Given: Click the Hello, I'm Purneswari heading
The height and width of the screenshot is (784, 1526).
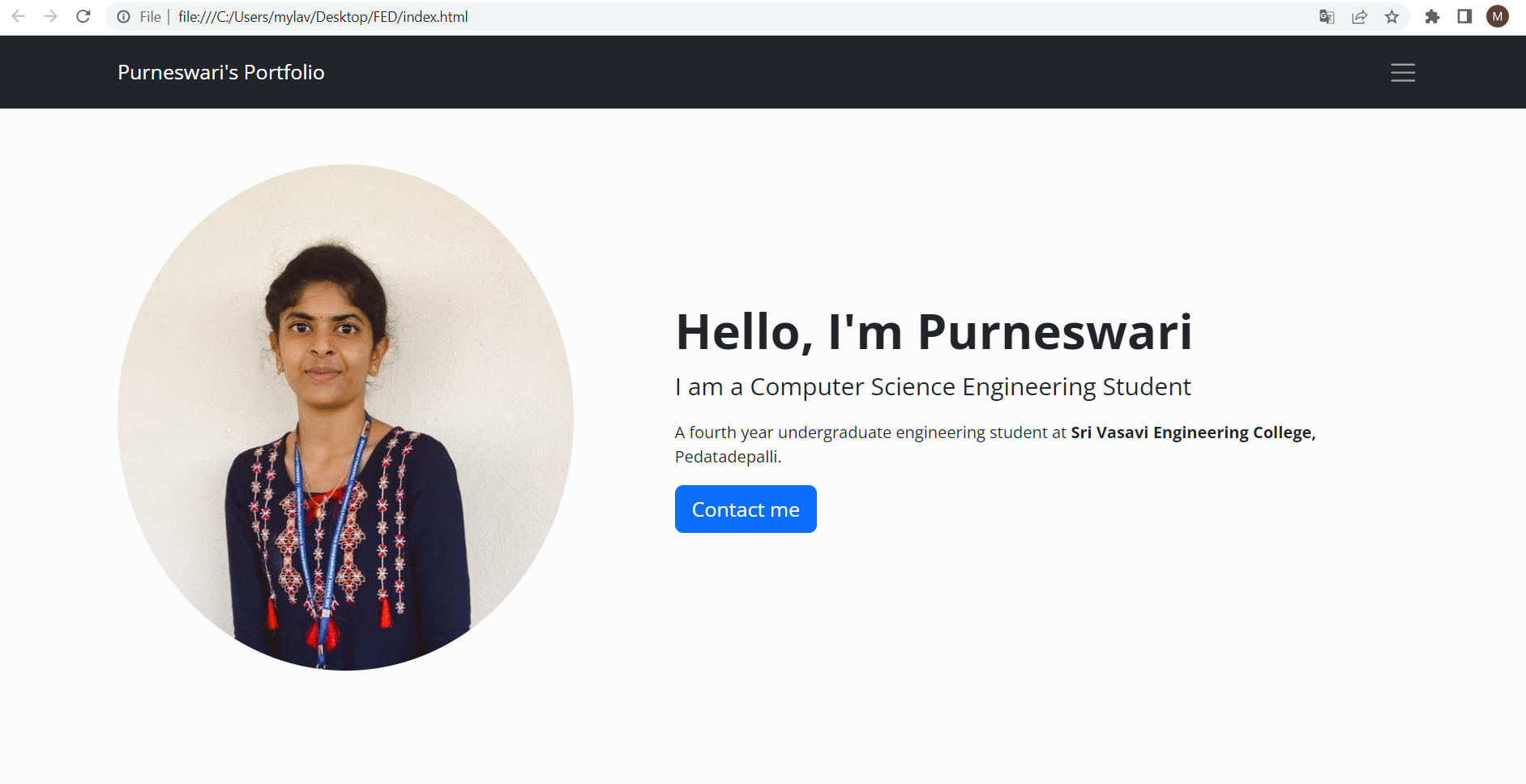Looking at the screenshot, I should 933,331.
